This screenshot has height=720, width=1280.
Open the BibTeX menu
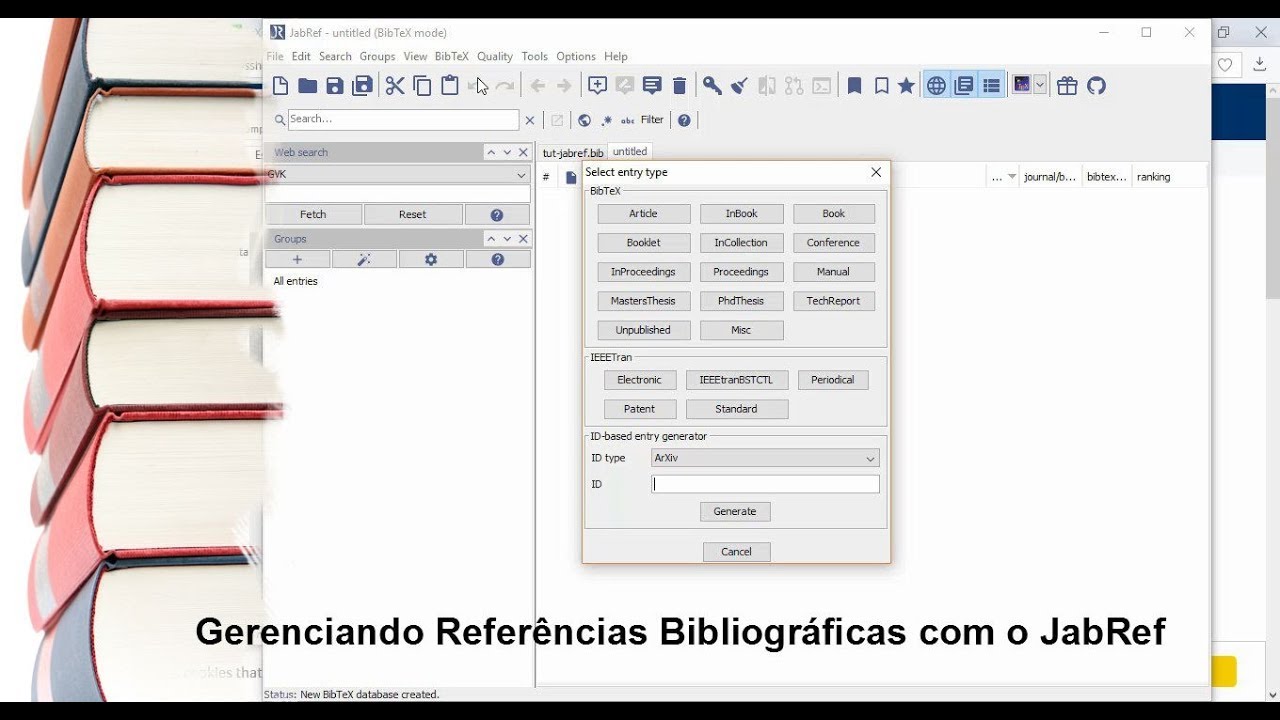451,57
